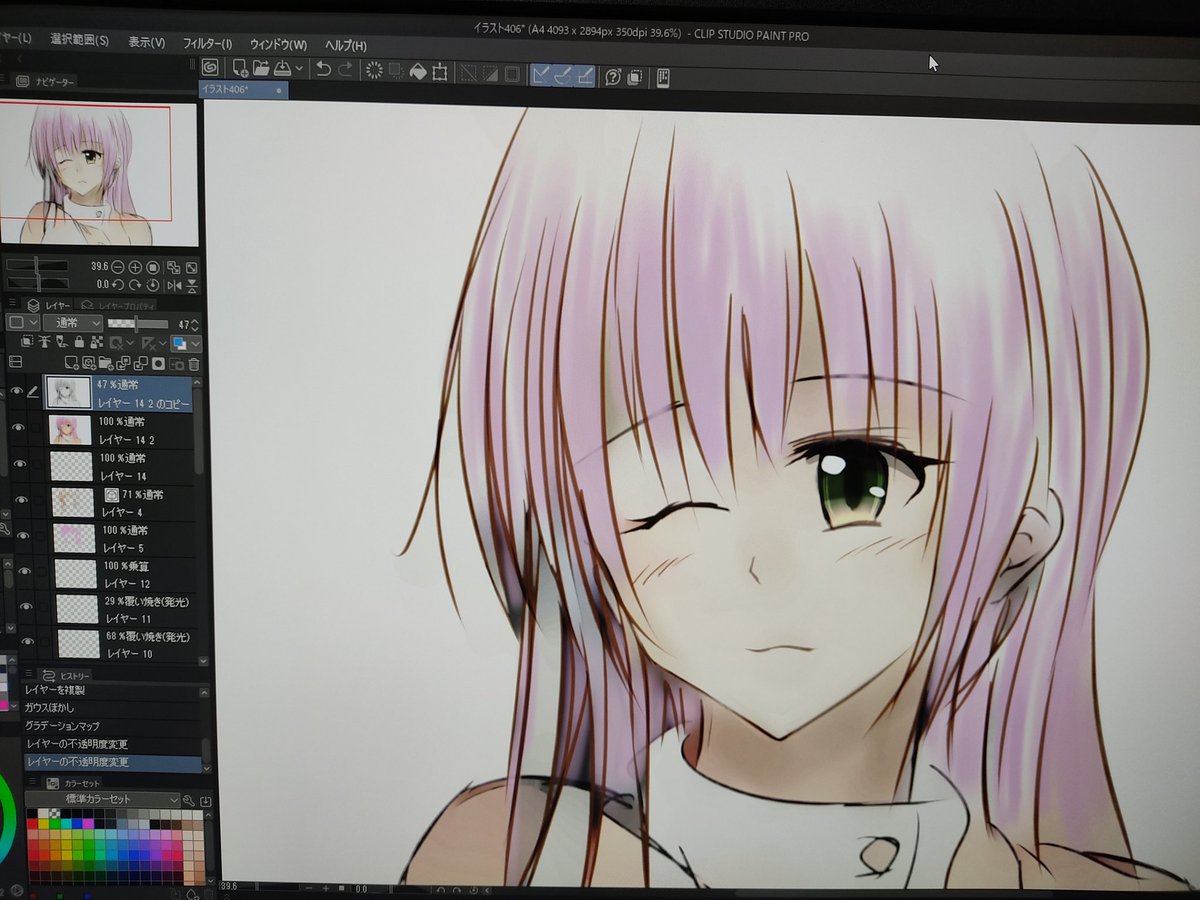Open the save icon dropdown arrow
The width and height of the screenshot is (1200, 900).
(299, 69)
